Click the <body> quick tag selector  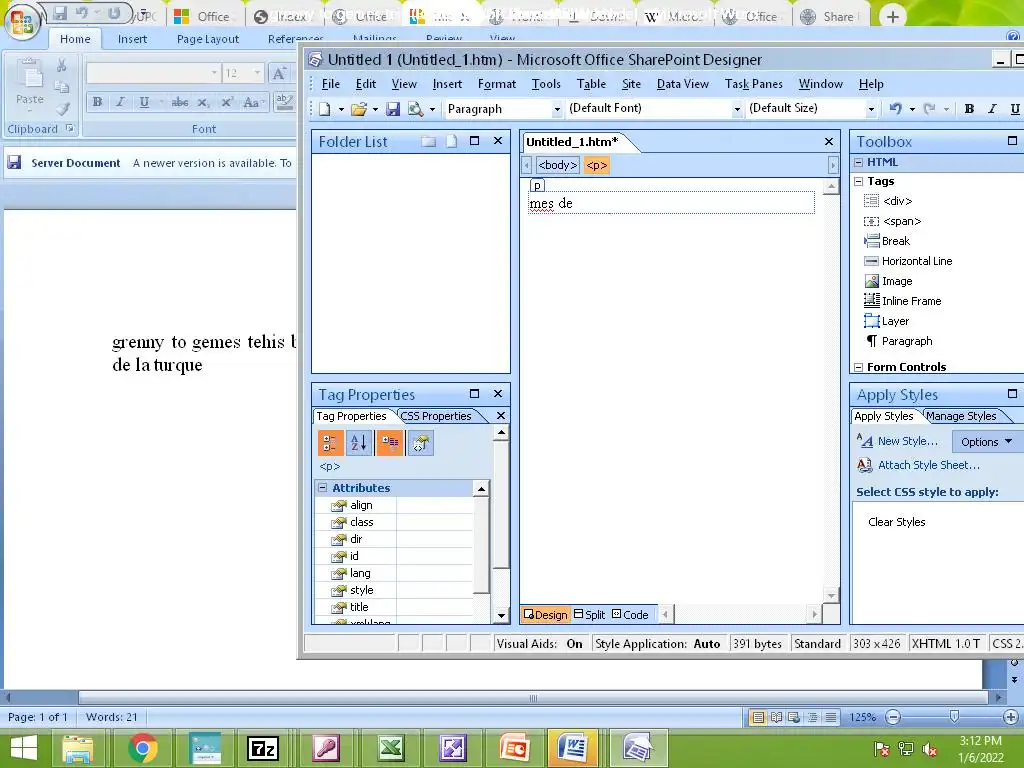558,165
